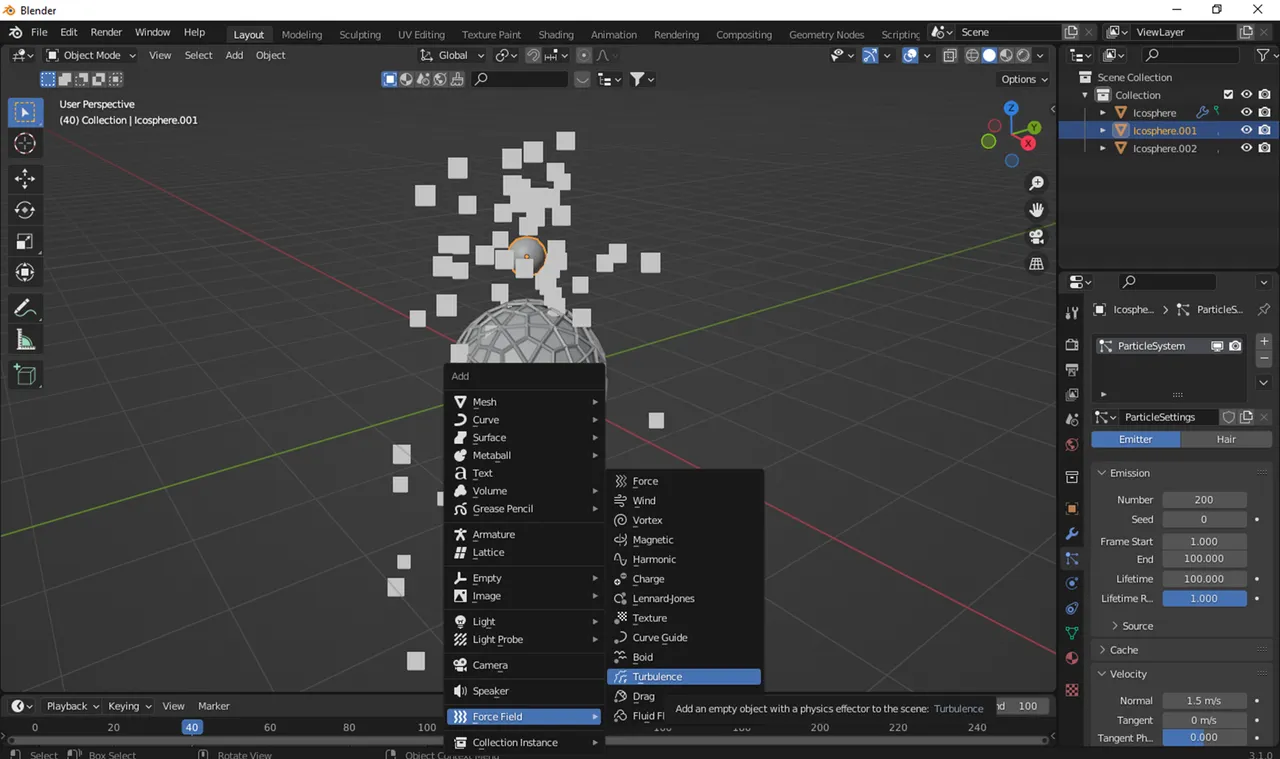Select the Rotate tool
Image resolution: width=1280 pixels, height=759 pixels.
[25, 210]
